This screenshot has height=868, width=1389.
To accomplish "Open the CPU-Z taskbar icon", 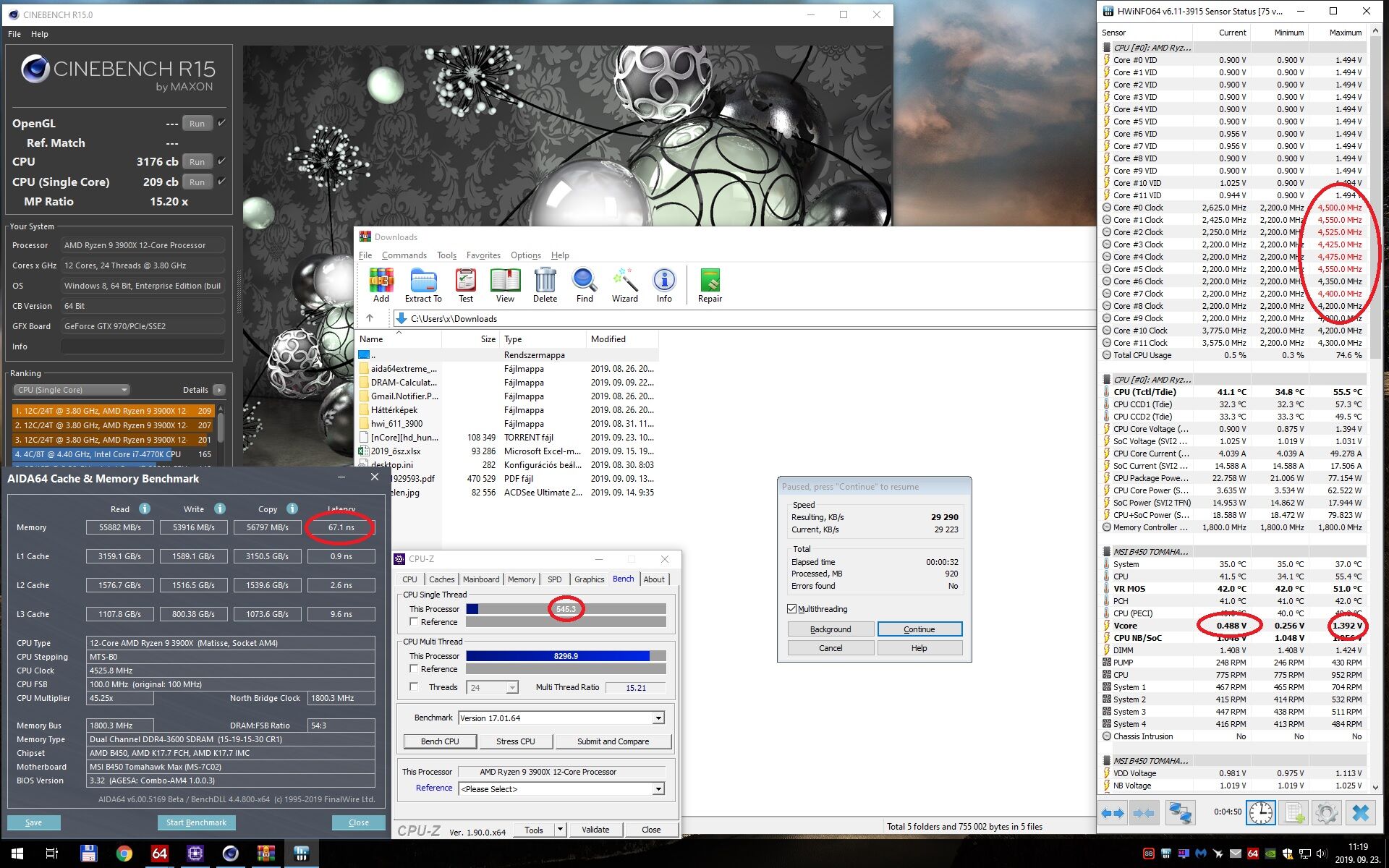I will point(195,854).
